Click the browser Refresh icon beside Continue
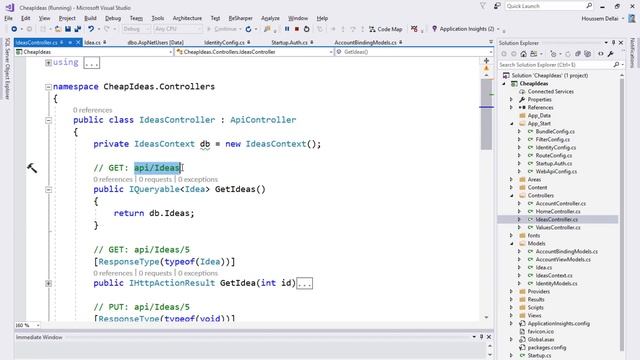This screenshot has width=640, height=360. click(x=248, y=29)
